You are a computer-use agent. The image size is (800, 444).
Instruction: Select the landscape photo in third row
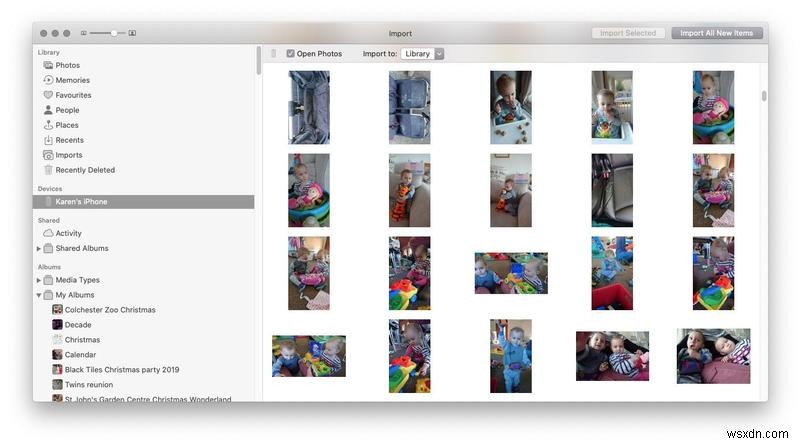coord(511,273)
